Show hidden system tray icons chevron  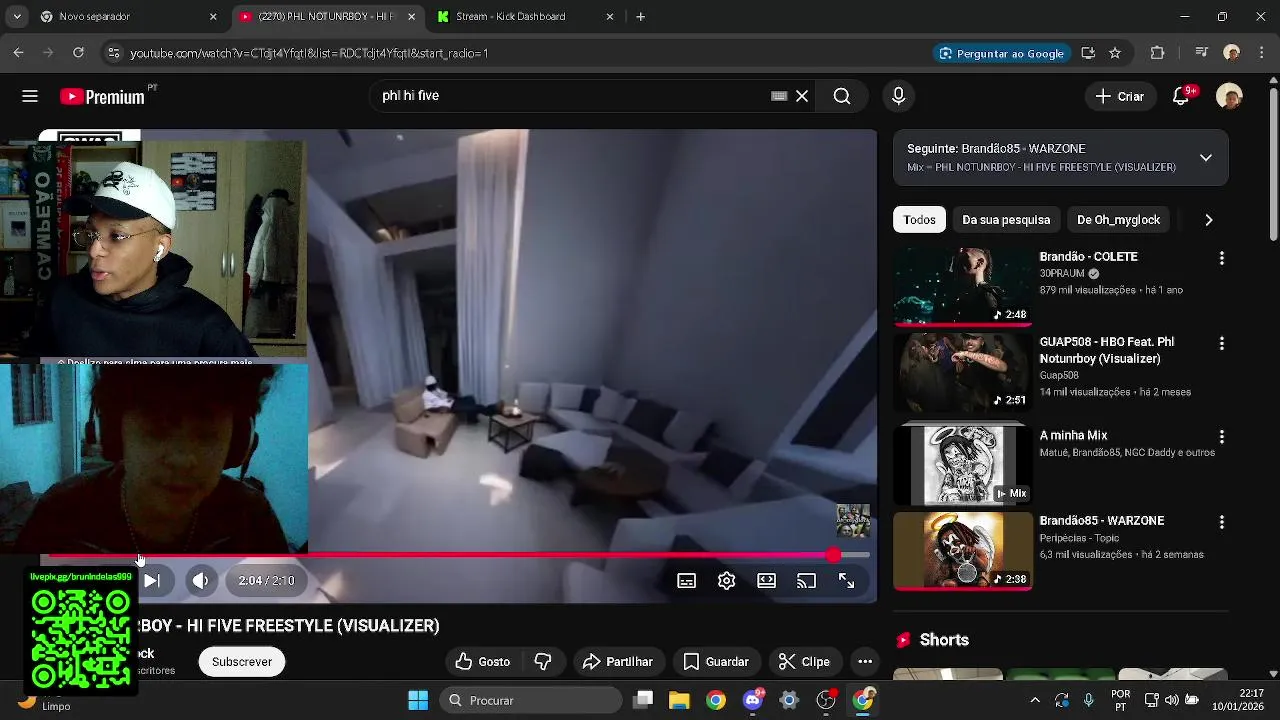1035,700
